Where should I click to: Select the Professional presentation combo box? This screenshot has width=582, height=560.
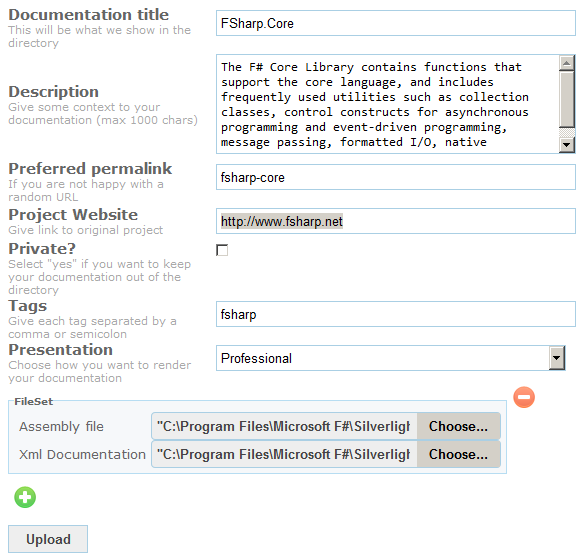coord(390,358)
